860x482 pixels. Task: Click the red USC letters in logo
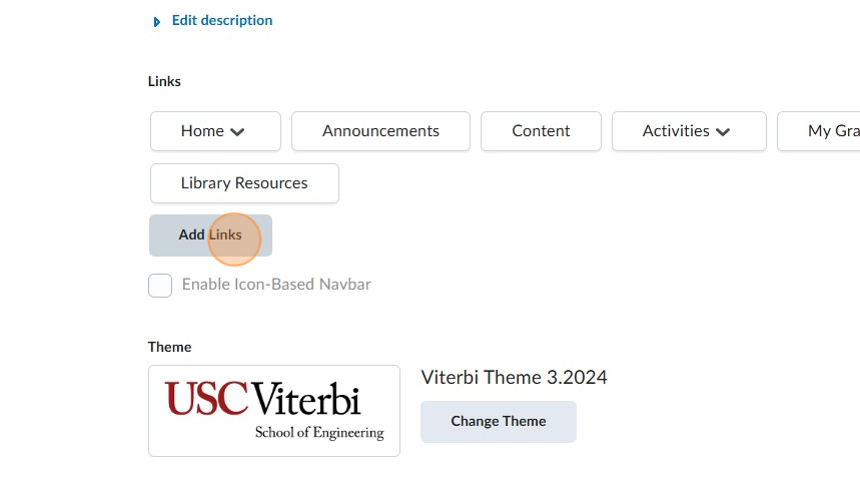(x=207, y=398)
